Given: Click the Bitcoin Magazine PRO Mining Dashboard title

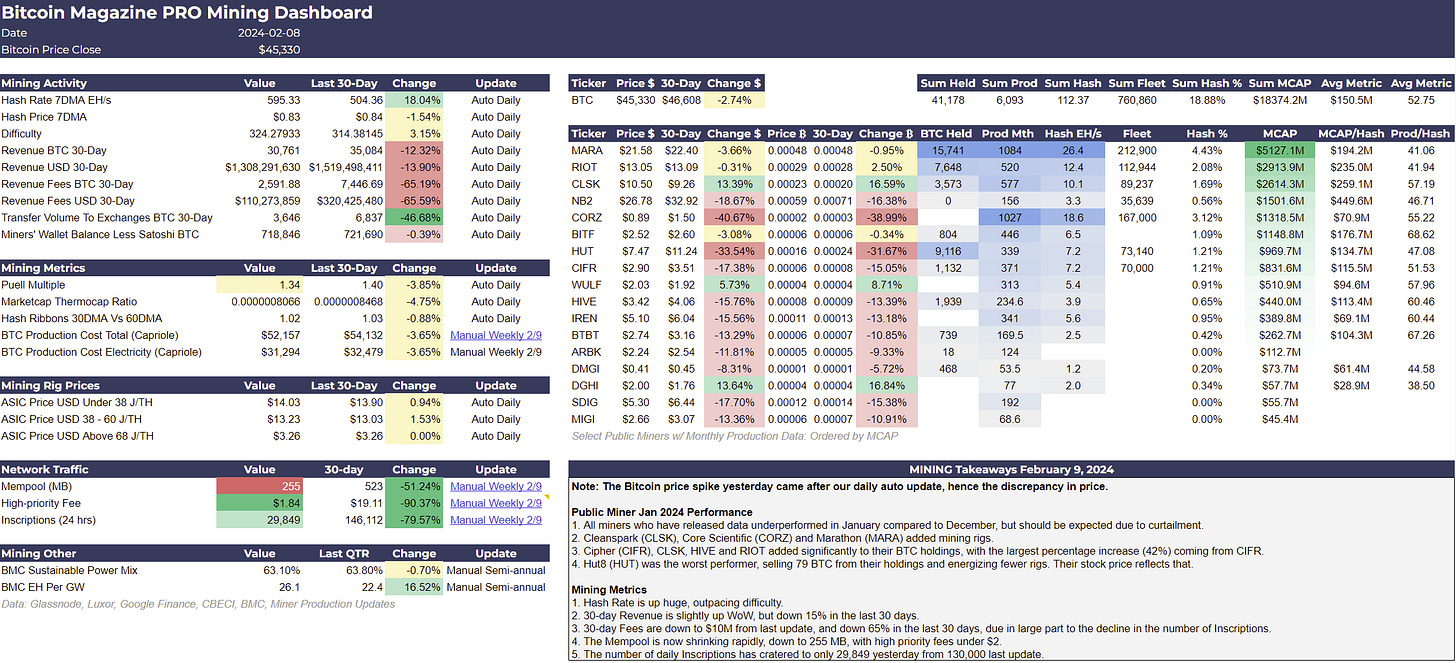Looking at the screenshot, I should tap(187, 13).
